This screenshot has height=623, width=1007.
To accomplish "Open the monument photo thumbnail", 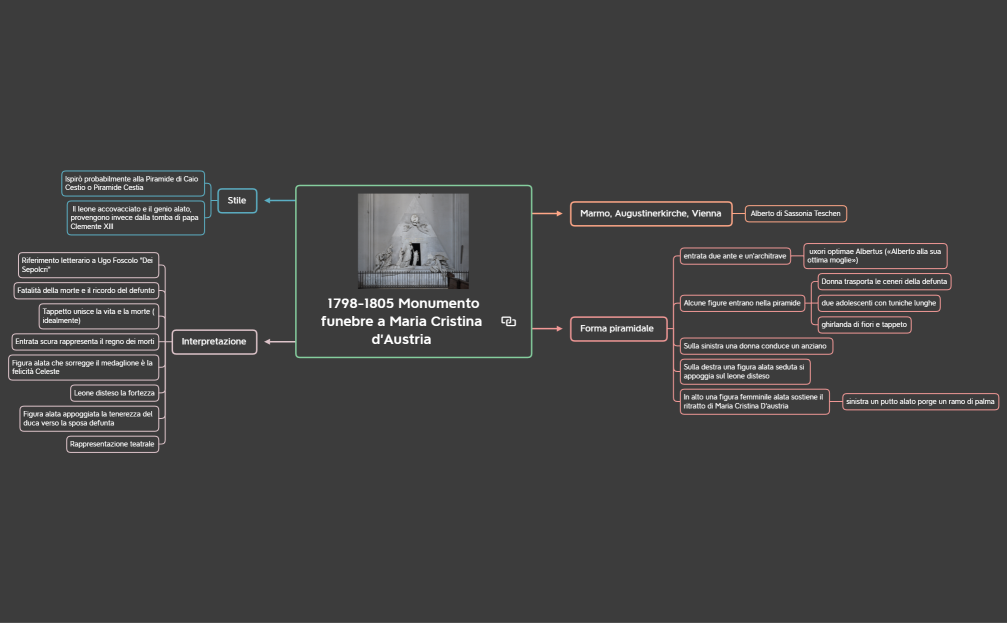I will click(413, 241).
